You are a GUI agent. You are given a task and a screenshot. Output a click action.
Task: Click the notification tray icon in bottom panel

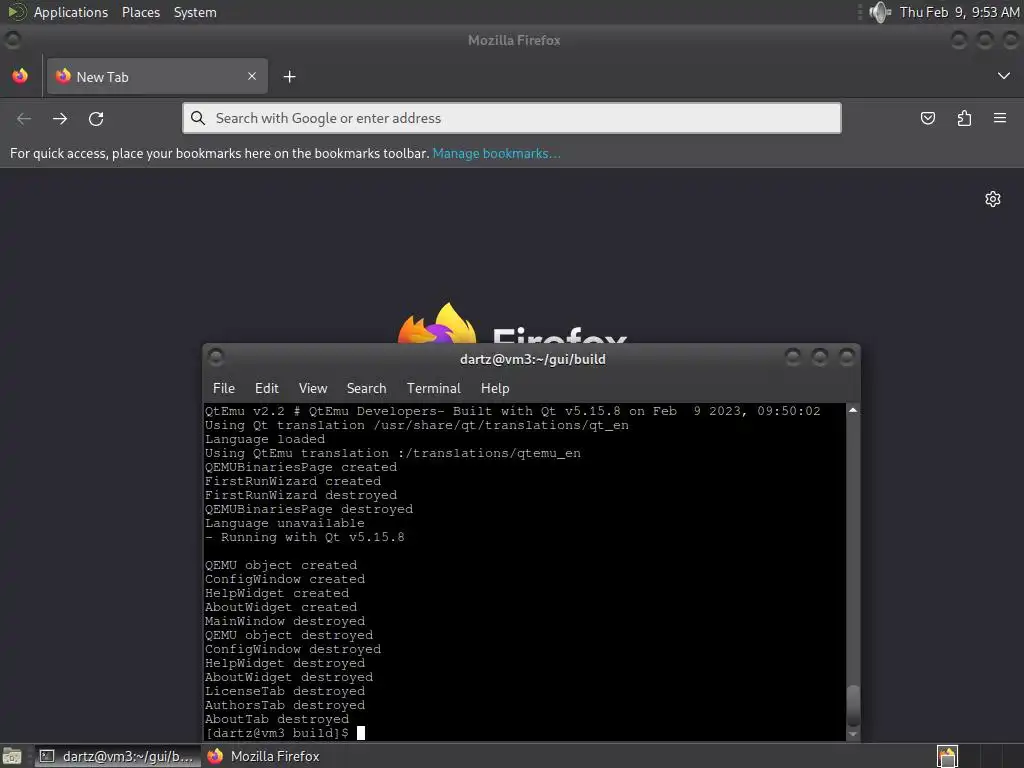point(947,756)
